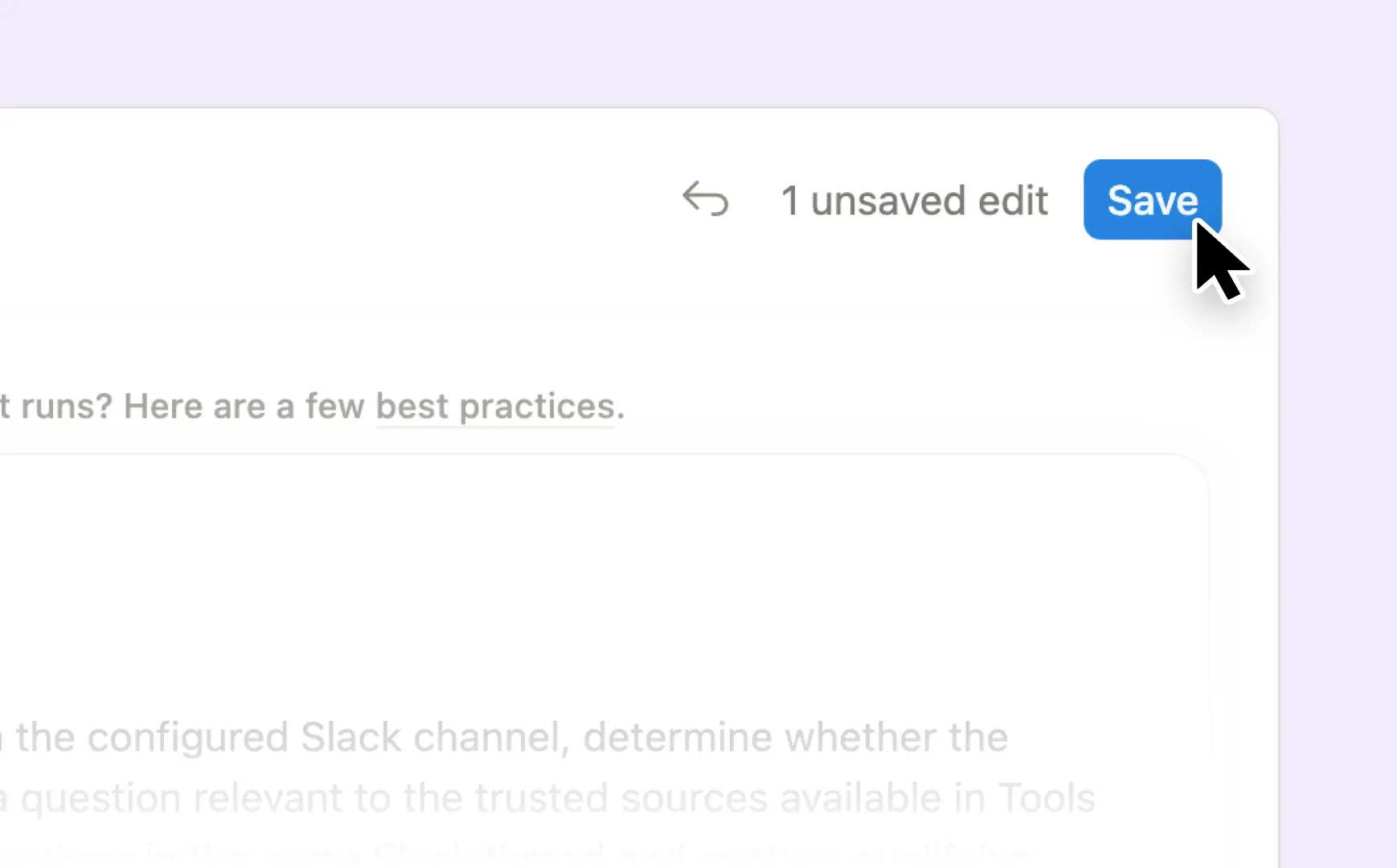The image size is (1397, 868).
Task: Place the cursor on the word "Slack"
Action: tap(350, 737)
